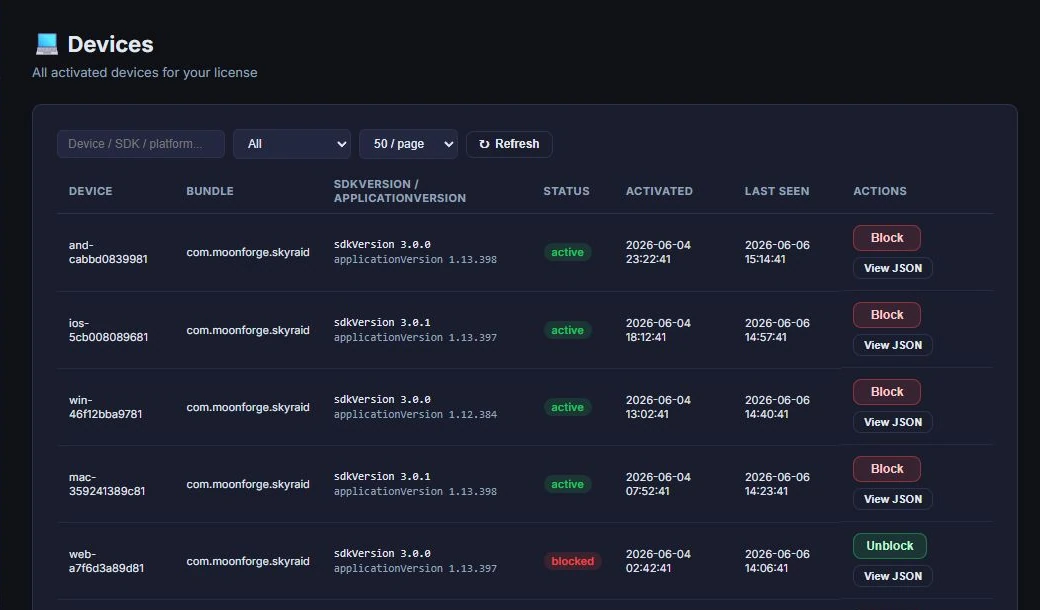Image resolution: width=1040 pixels, height=610 pixels.
Task: Click subtitle All activated devices for your license
Action: [145, 72]
